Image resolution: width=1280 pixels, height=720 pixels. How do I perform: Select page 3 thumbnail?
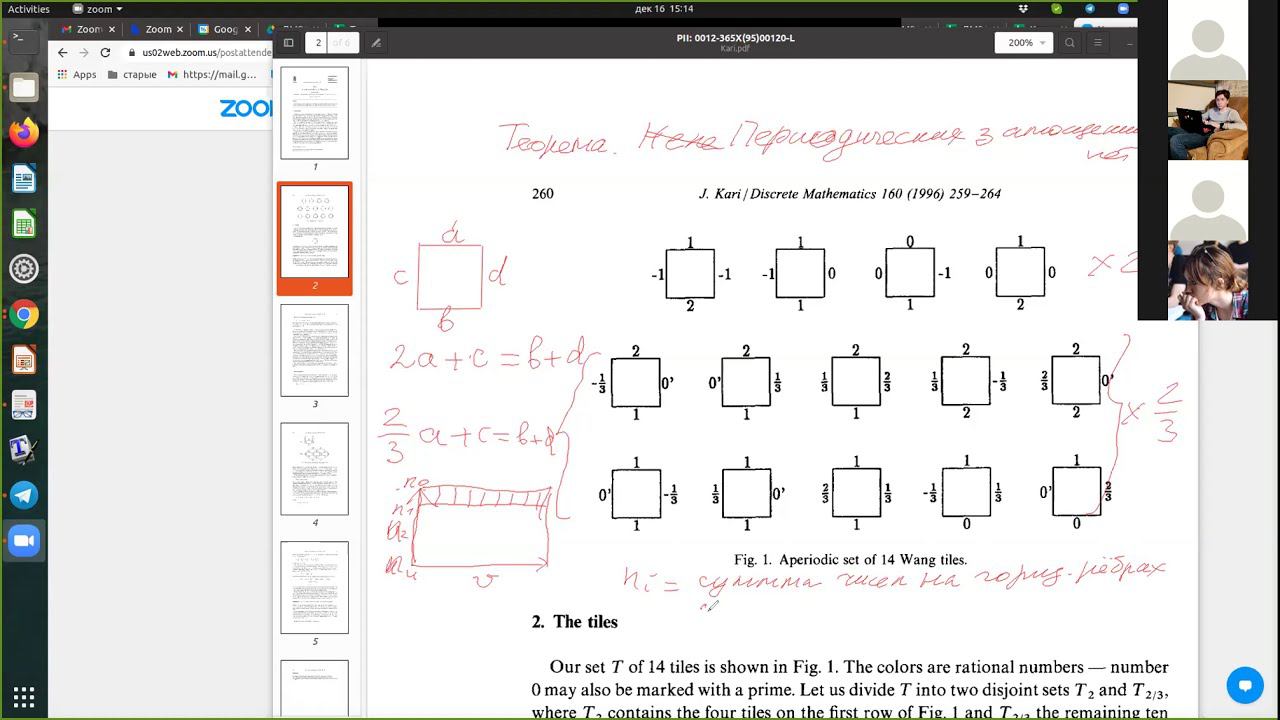click(x=314, y=350)
